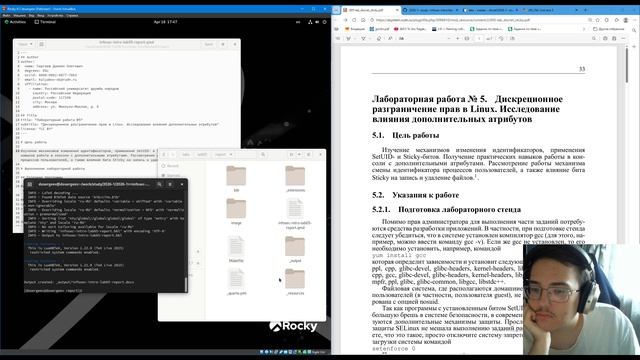Screen dimensions: 640x360
Task: Click the search icon in Files window
Action: click(263, 155)
